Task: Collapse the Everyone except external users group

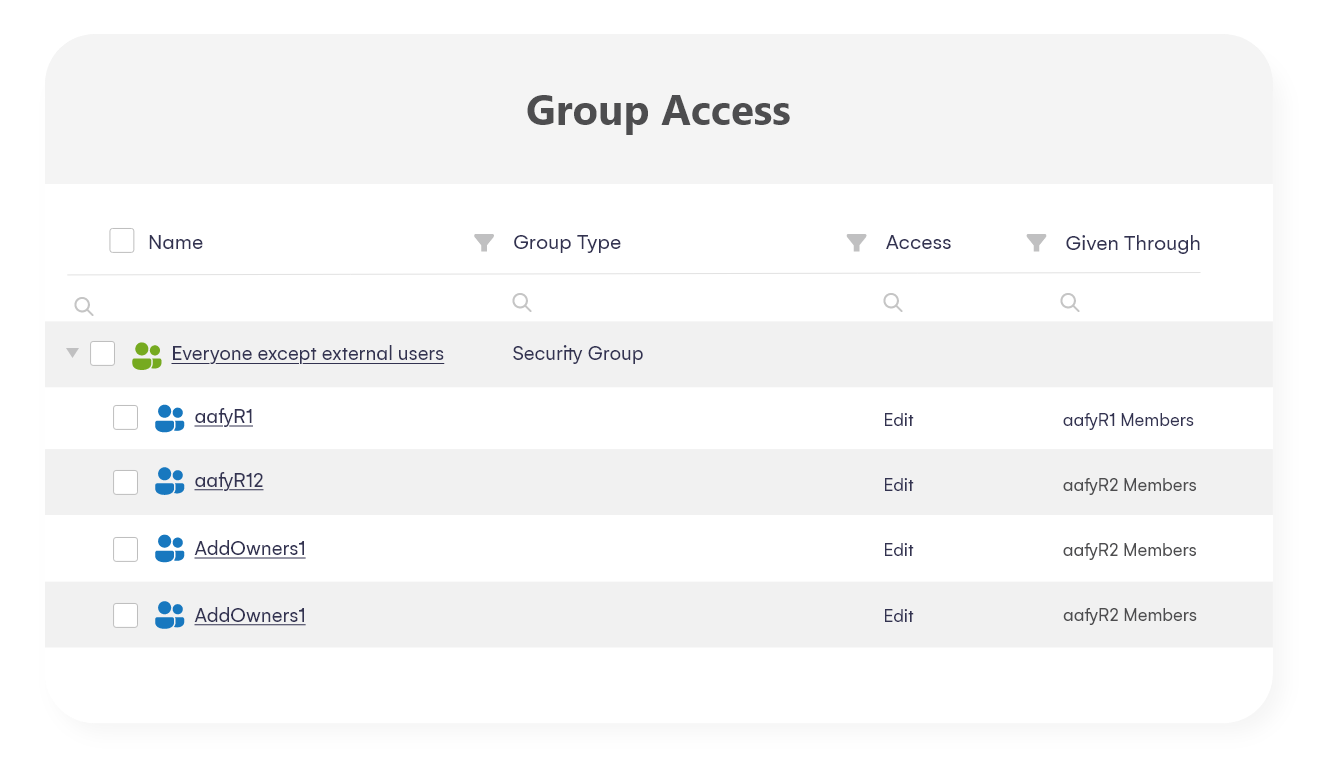Action: pyautogui.click(x=72, y=353)
